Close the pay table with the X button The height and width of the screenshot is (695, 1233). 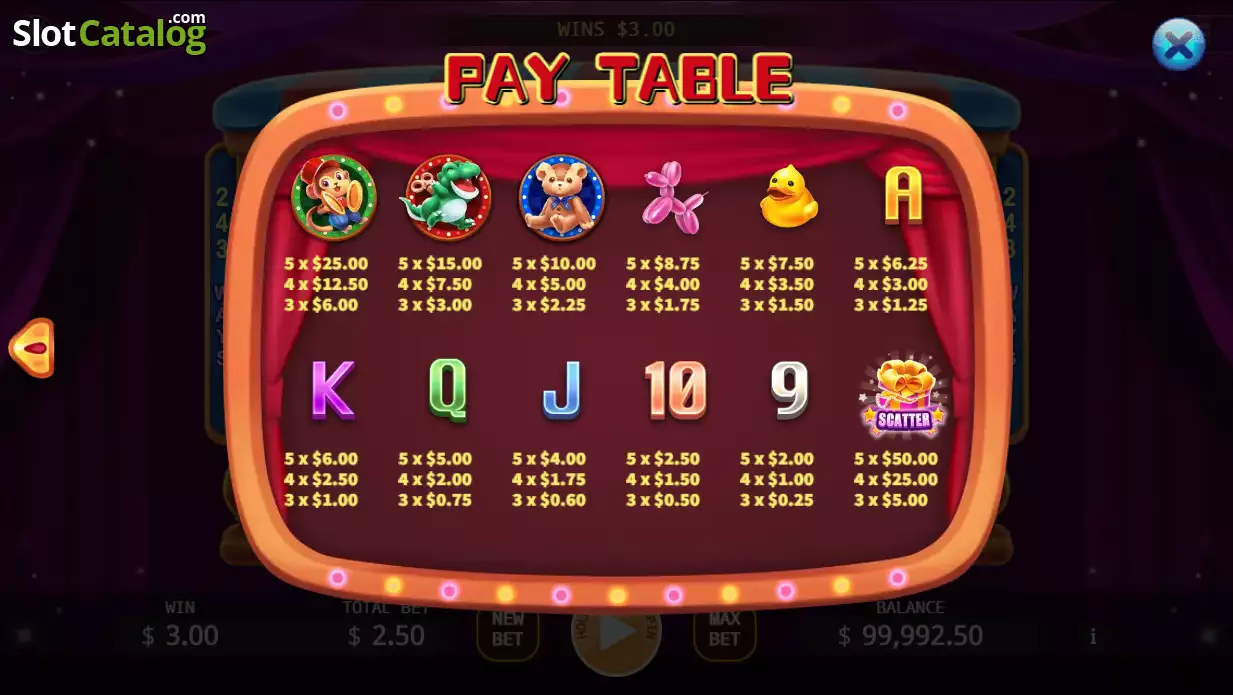click(x=1178, y=44)
